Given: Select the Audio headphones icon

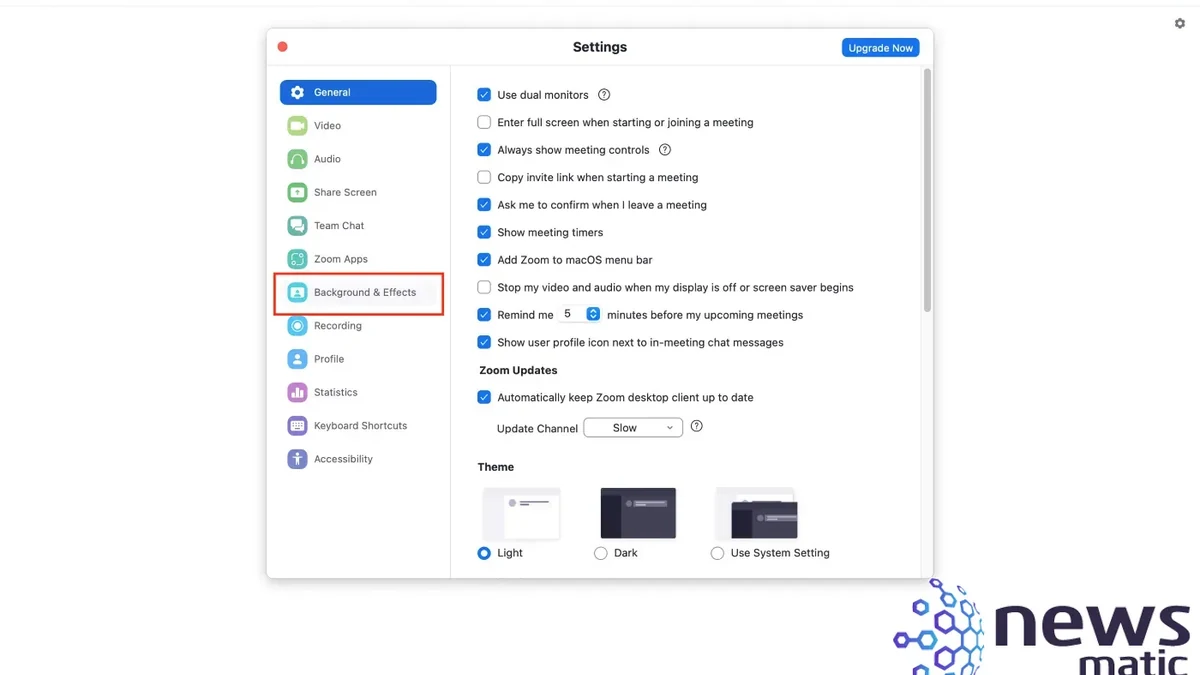Looking at the screenshot, I should tap(297, 159).
